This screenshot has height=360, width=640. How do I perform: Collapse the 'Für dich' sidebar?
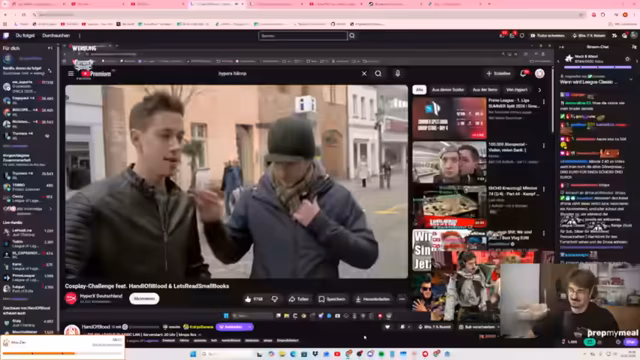click(x=50, y=48)
